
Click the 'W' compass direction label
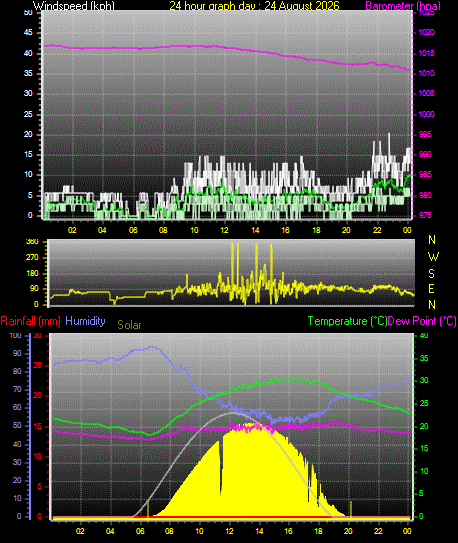coord(433,257)
